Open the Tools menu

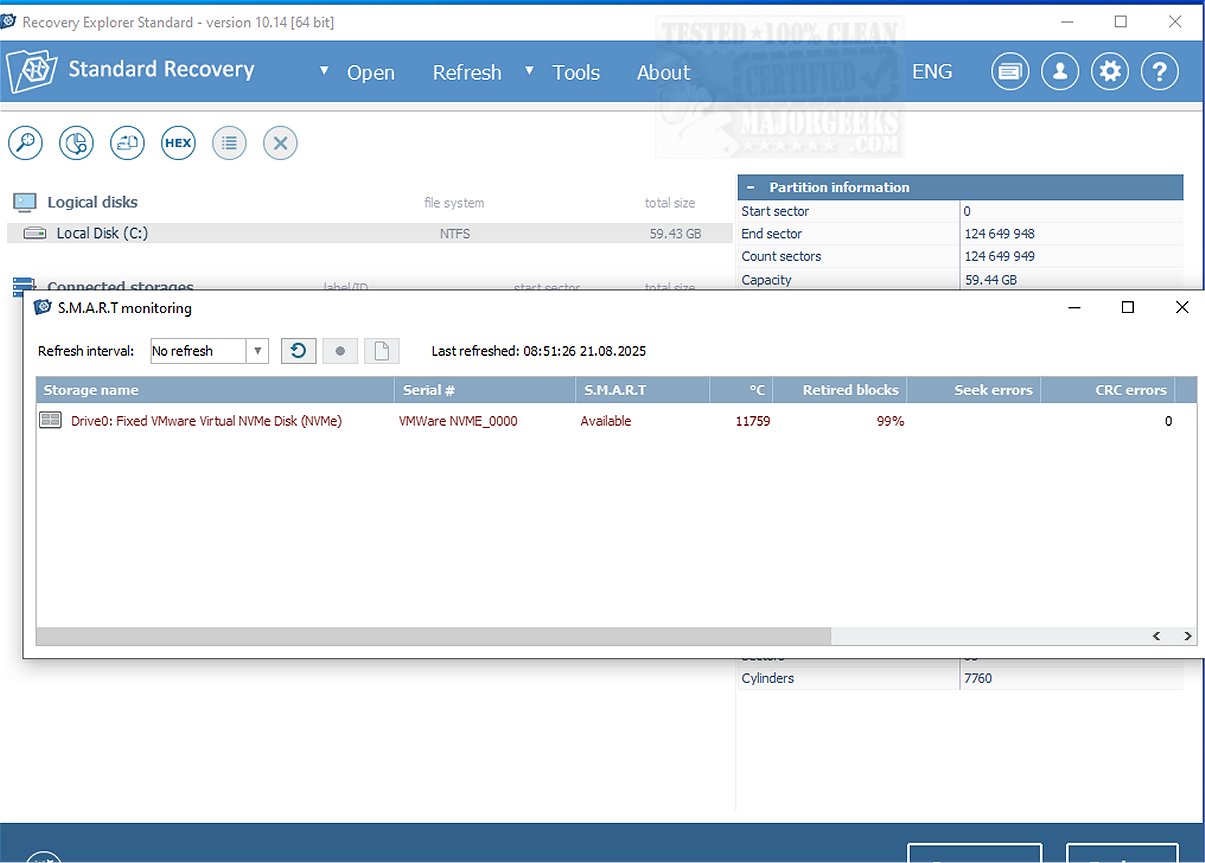(576, 72)
